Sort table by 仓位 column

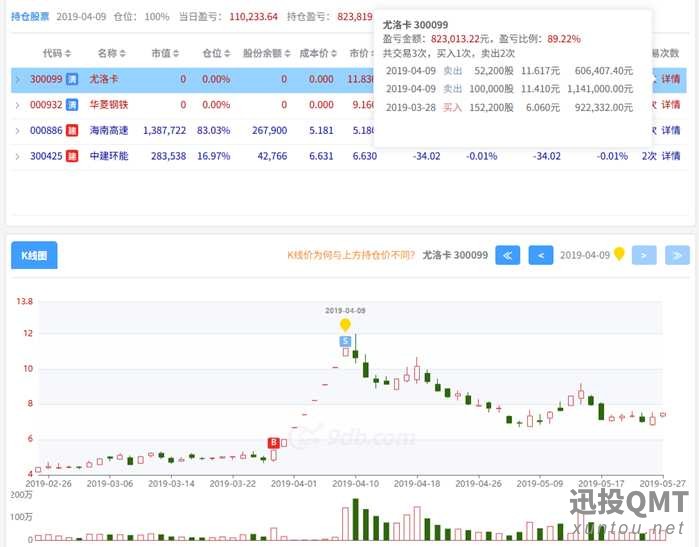(x=216, y=53)
